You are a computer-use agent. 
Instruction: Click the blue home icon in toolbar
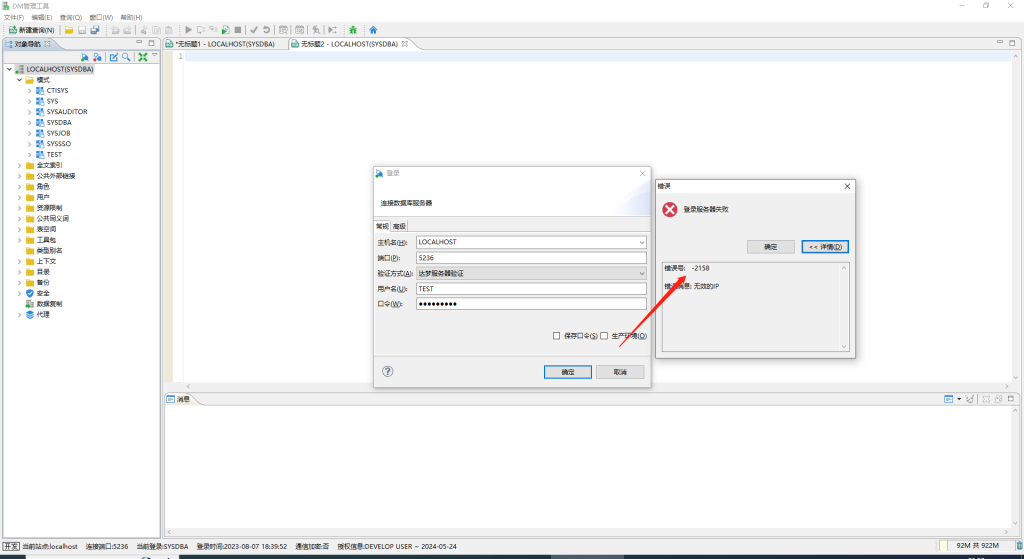tap(373, 30)
